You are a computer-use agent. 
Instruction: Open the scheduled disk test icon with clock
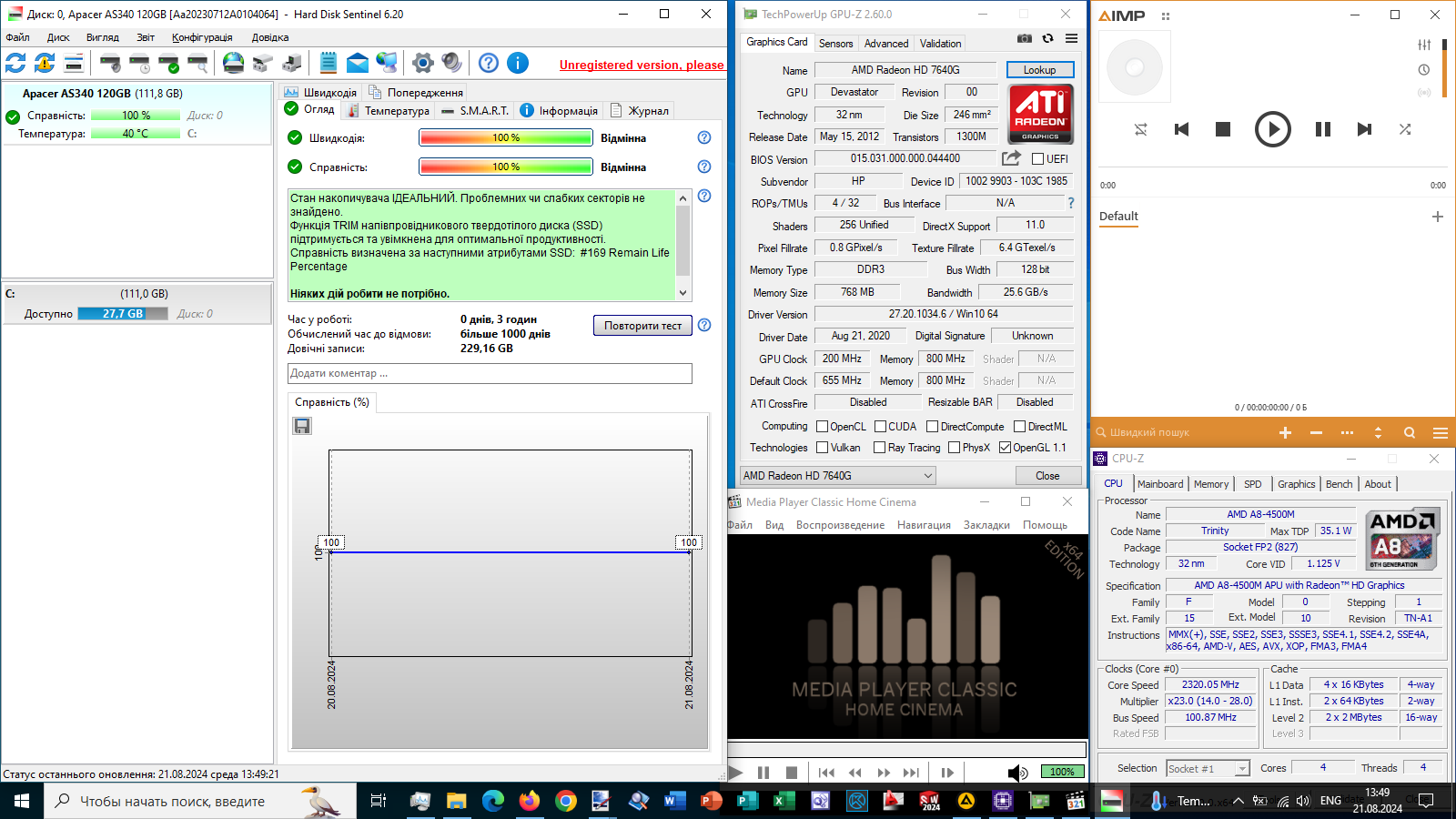pyautogui.click(x=139, y=63)
